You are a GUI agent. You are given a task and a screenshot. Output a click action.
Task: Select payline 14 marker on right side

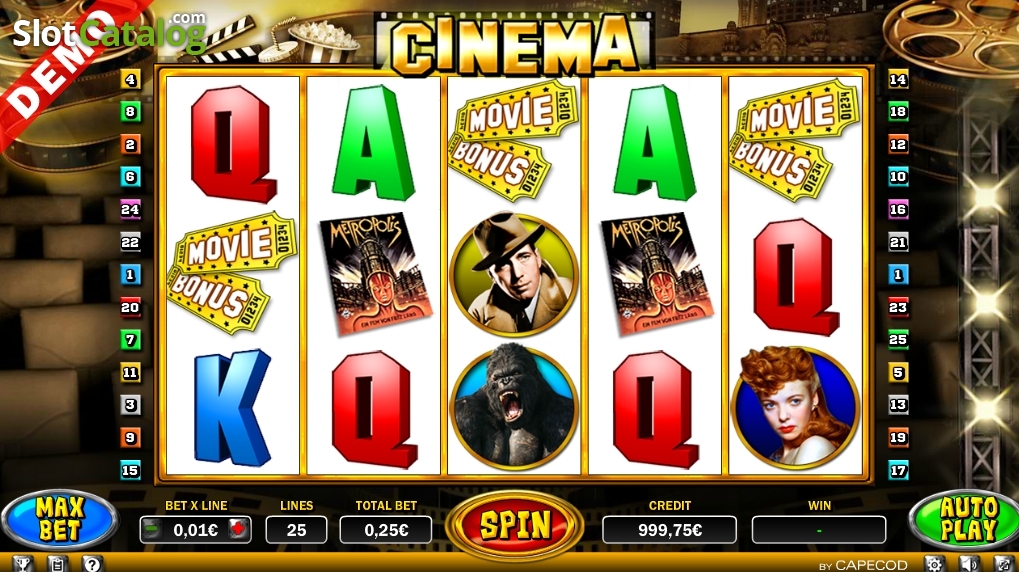point(898,80)
